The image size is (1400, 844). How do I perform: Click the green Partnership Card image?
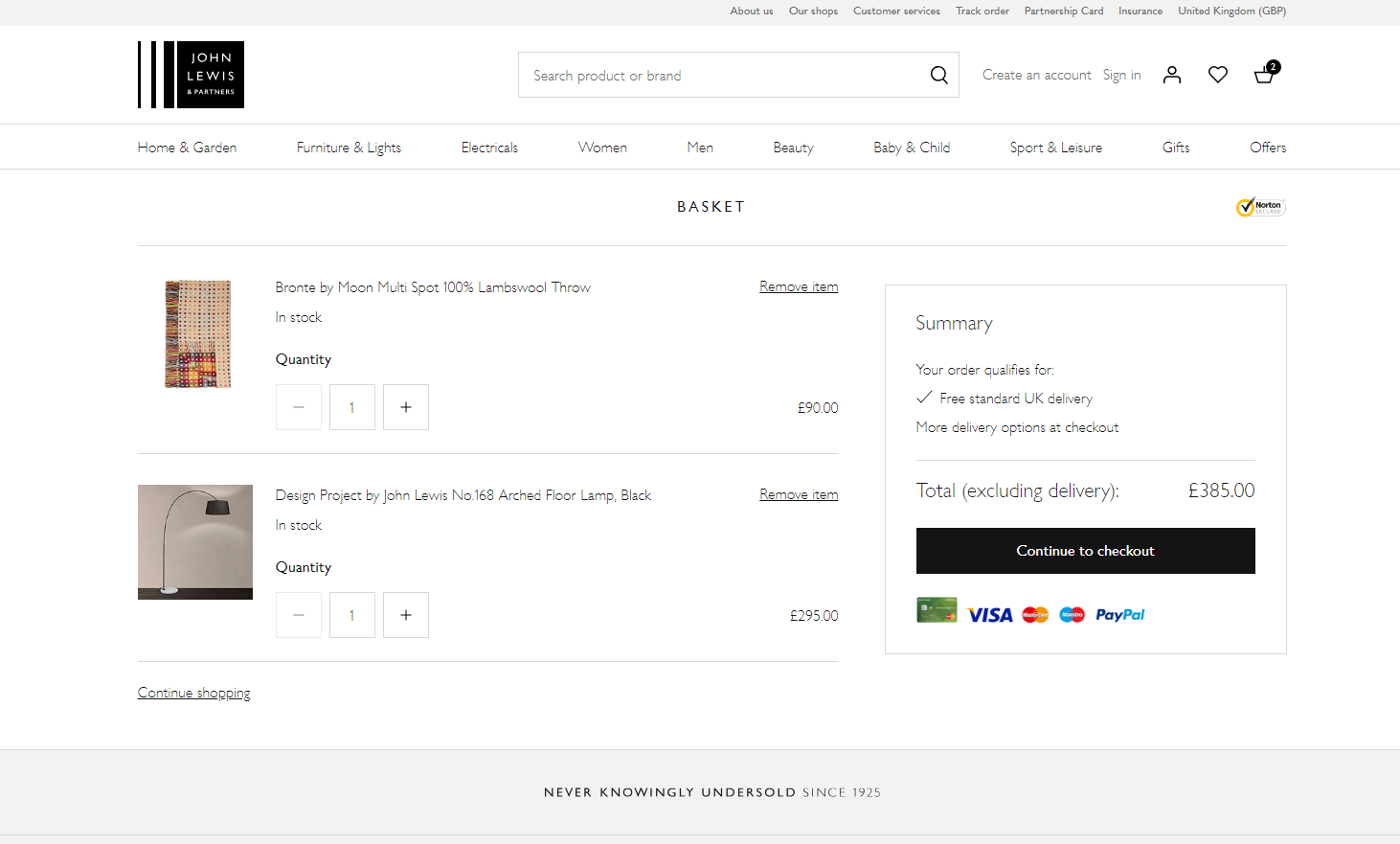point(937,610)
